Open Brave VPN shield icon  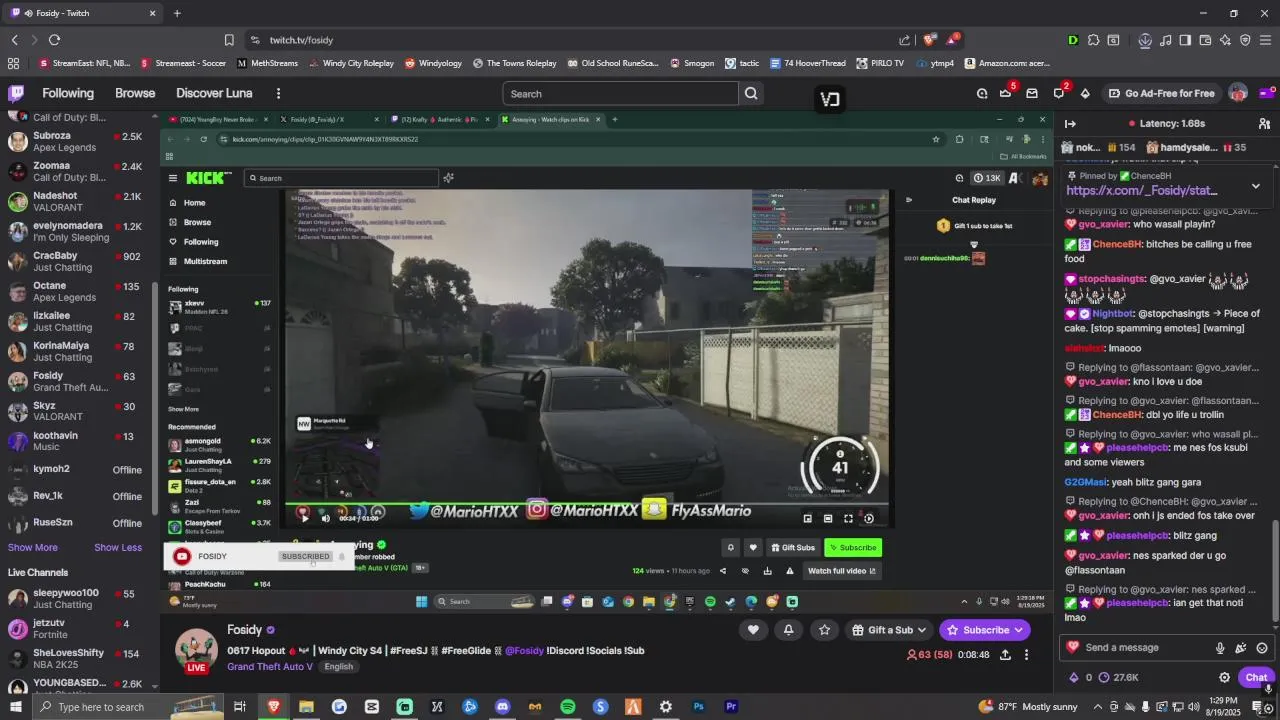click(x=1245, y=40)
